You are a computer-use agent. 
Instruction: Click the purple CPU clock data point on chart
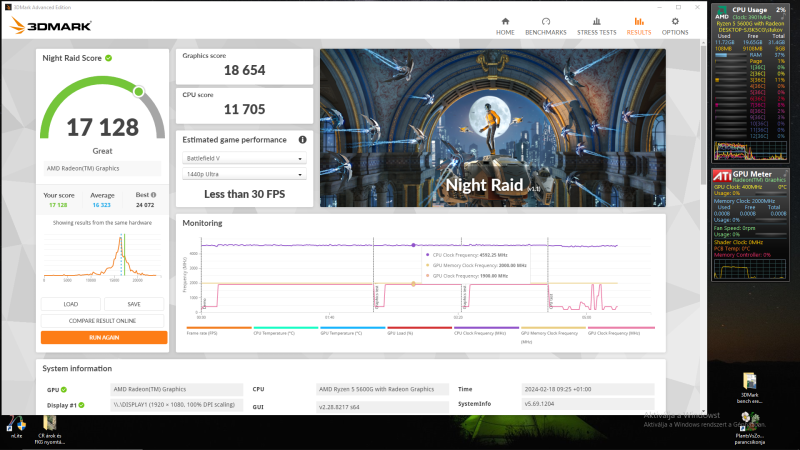(x=413, y=245)
